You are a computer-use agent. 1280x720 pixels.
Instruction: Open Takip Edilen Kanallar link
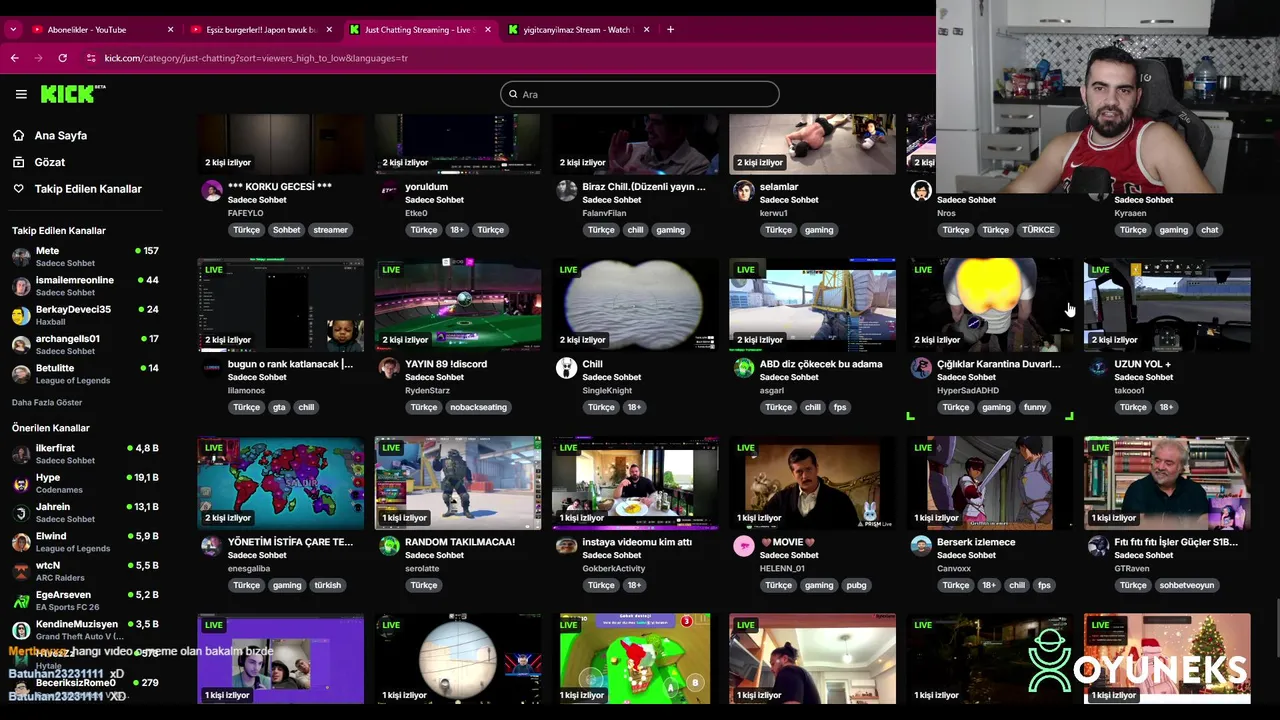88,189
